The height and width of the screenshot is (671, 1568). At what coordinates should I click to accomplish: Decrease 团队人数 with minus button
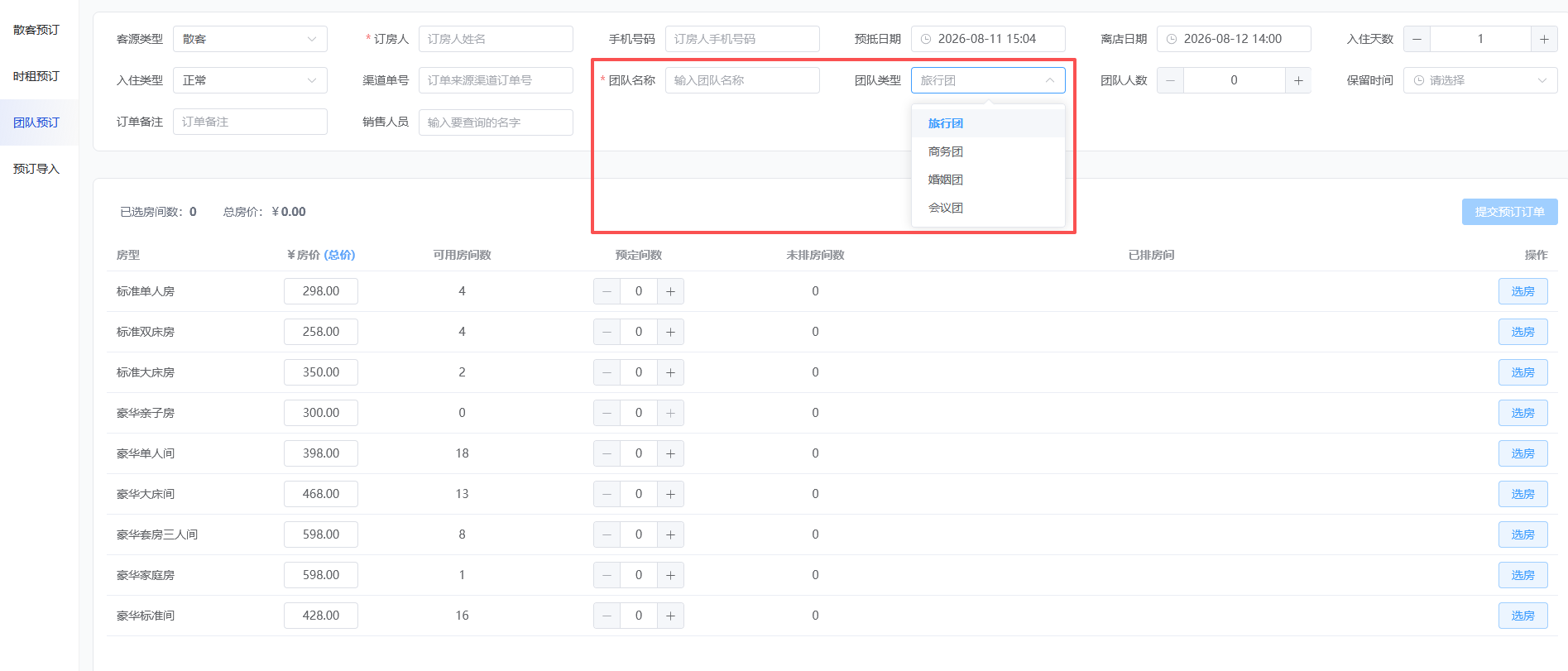1171,80
